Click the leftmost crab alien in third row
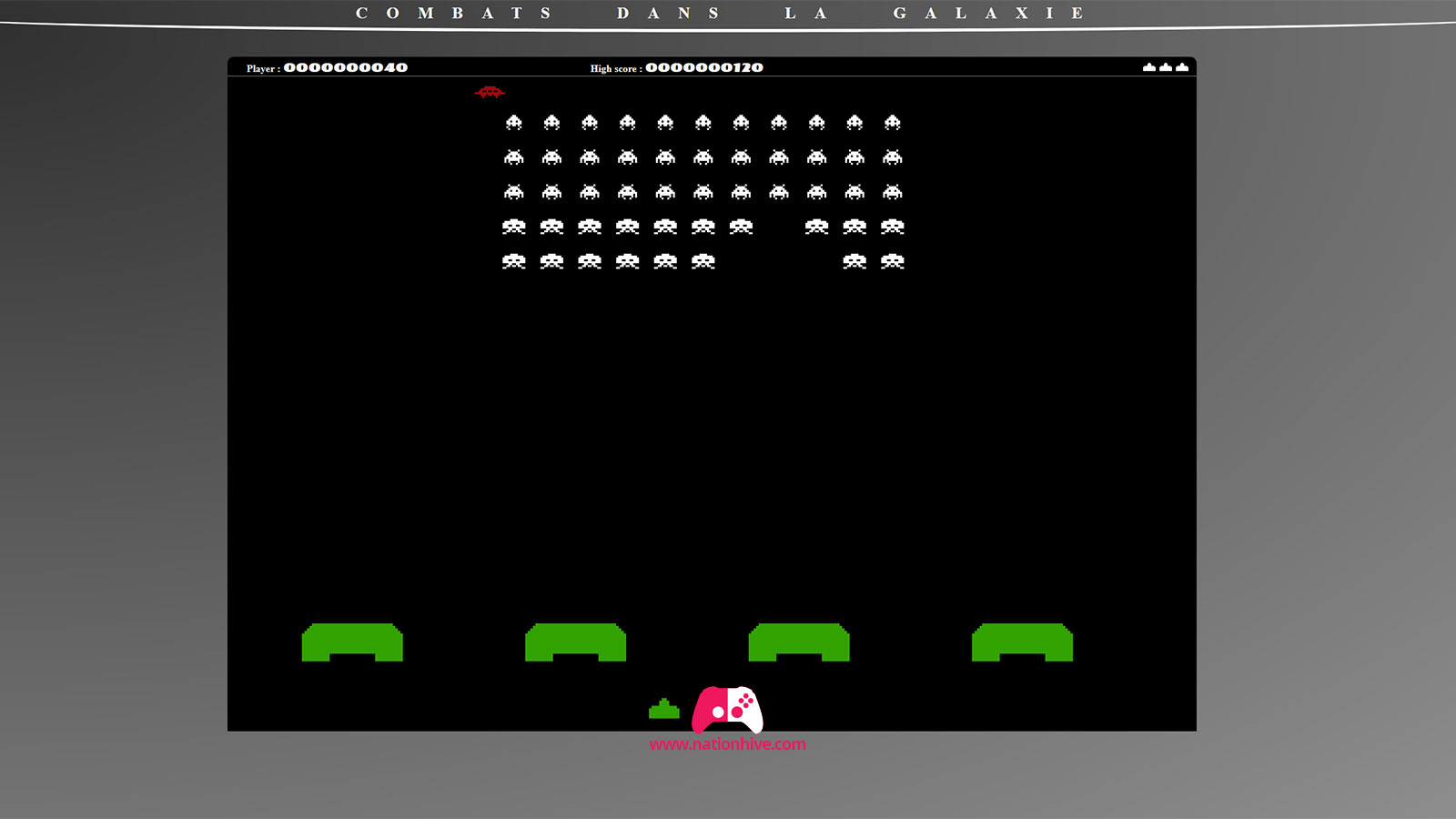Image resolution: width=1456 pixels, height=819 pixels. click(x=514, y=192)
